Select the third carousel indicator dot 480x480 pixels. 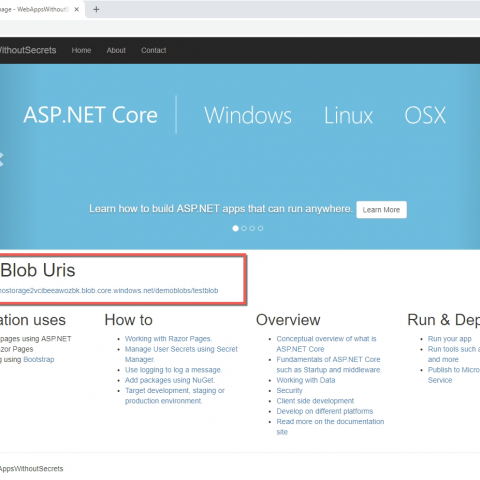point(252,228)
